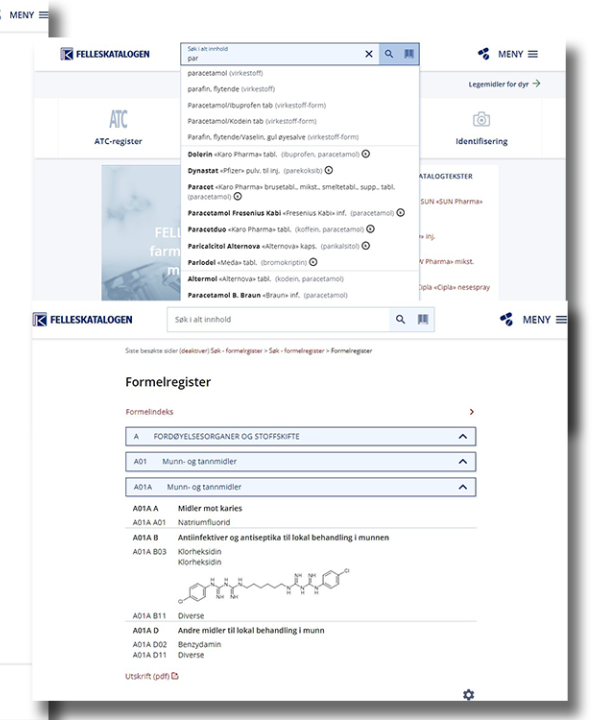Screen dimensions: 600x720
Task: Click the search magnifier in Formelregister header
Action: (x=400, y=319)
